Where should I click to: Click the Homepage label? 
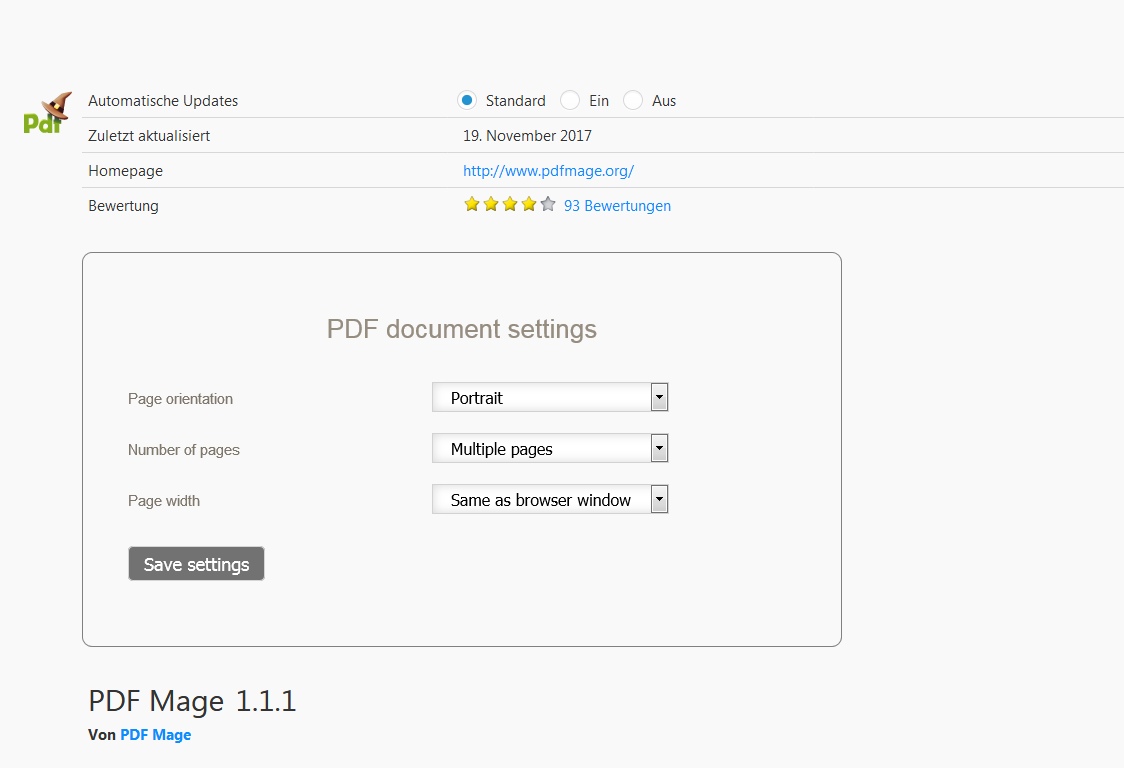(125, 171)
